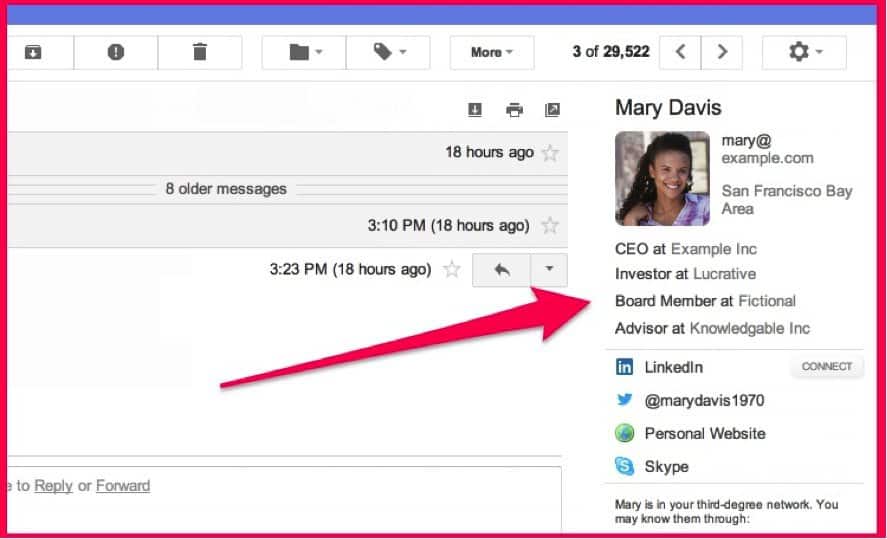Expand the 8 older messages
Screen dimensions: 887x539
coord(226,189)
